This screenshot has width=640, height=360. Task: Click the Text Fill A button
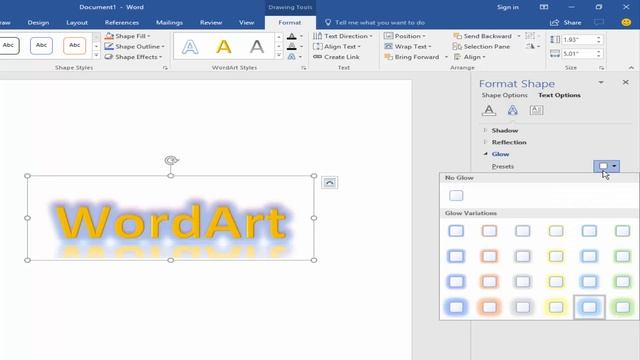point(291,36)
